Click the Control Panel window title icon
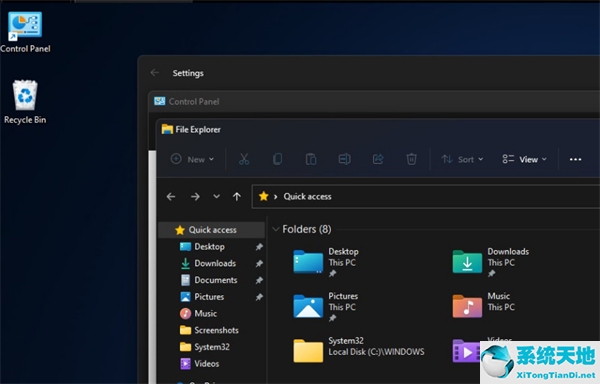The image size is (600, 384). [160, 101]
